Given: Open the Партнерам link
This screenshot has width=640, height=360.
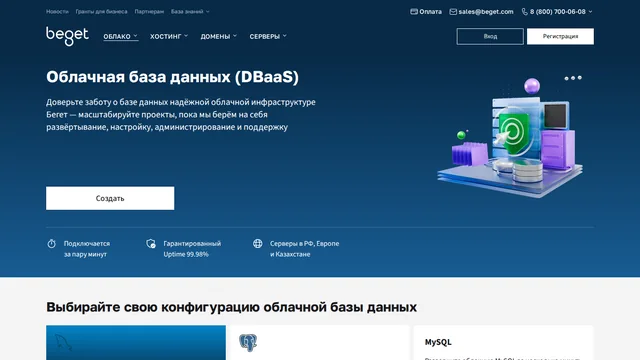Looking at the screenshot, I should click(149, 12).
